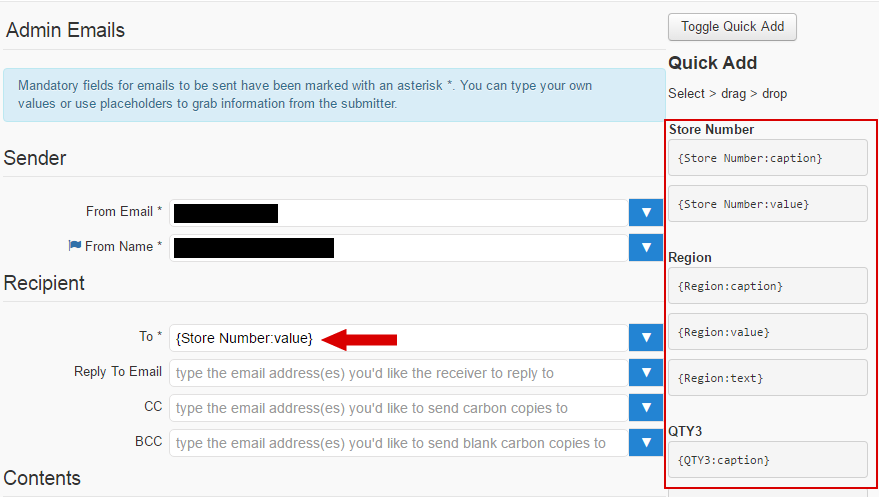Click the mandatory fields info message
This screenshot has width=879, height=497.
[x=334, y=95]
